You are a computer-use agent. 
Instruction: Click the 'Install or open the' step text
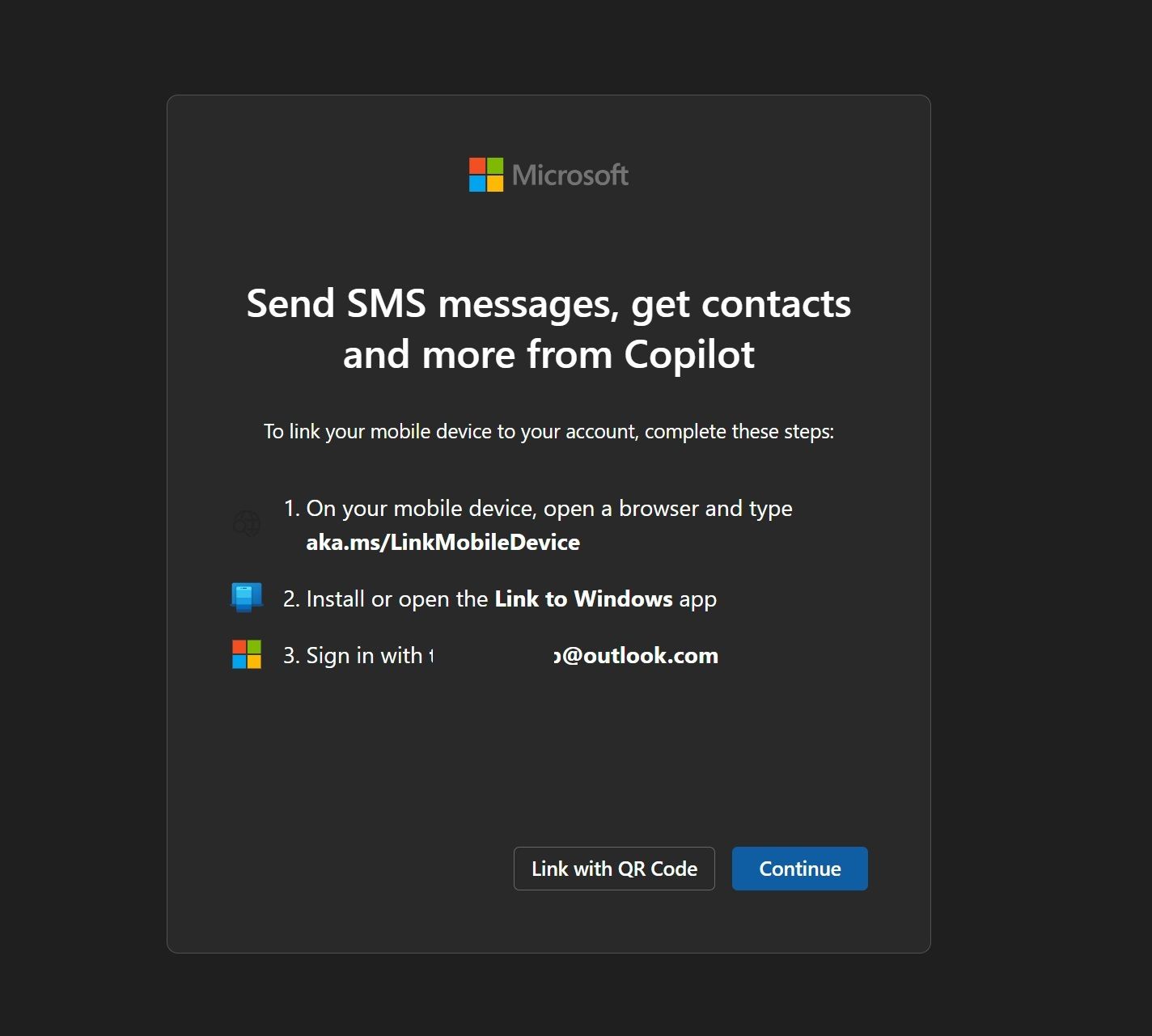click(x=397, y=598)
